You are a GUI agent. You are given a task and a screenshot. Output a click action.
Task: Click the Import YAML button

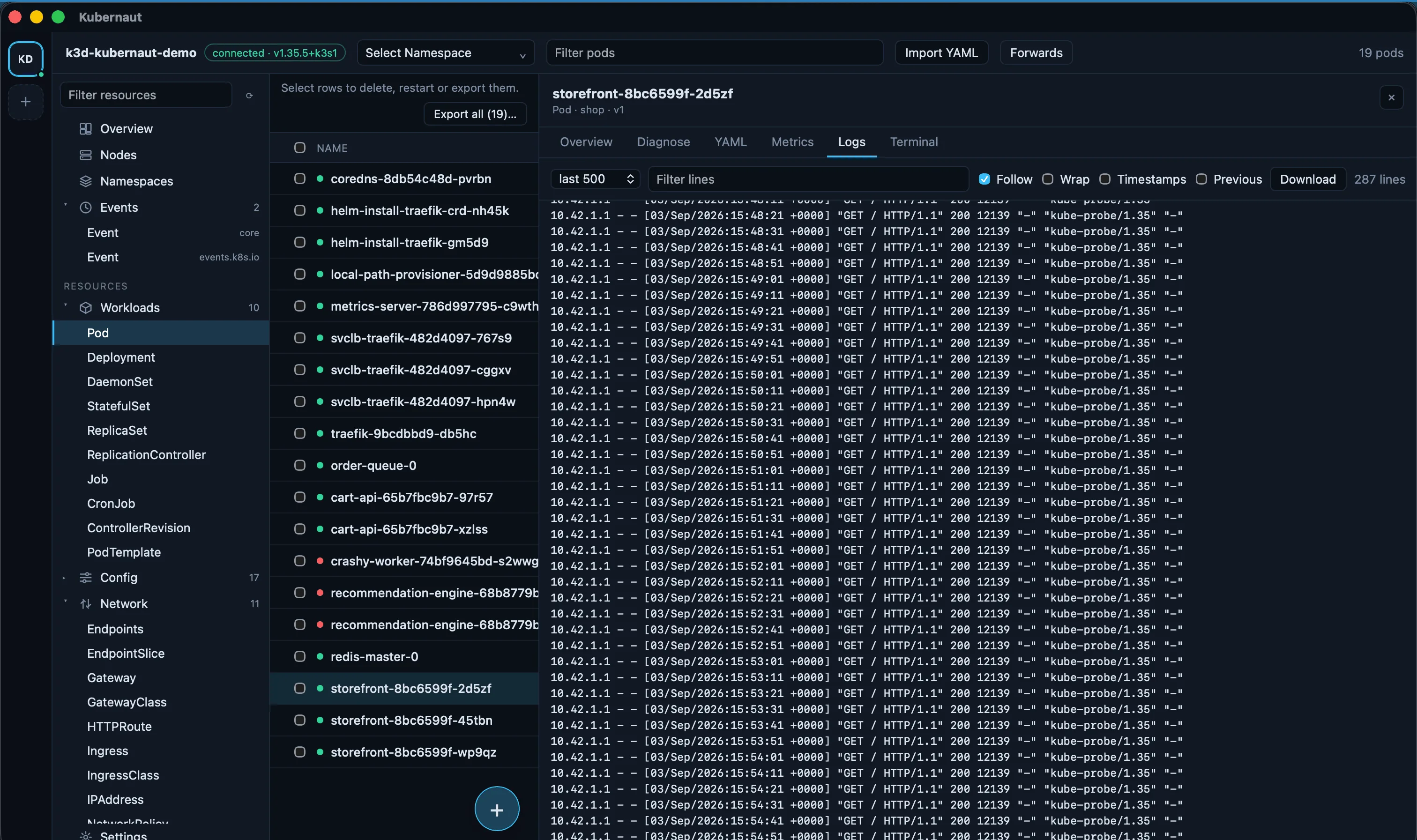[941, 52]
